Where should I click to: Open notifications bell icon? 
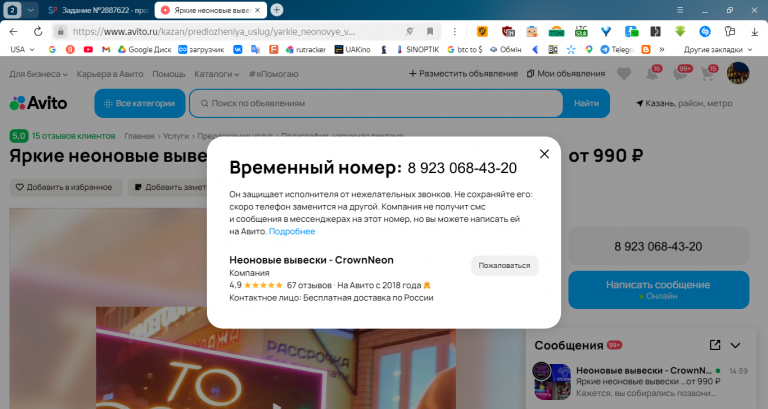pos(652,74)
